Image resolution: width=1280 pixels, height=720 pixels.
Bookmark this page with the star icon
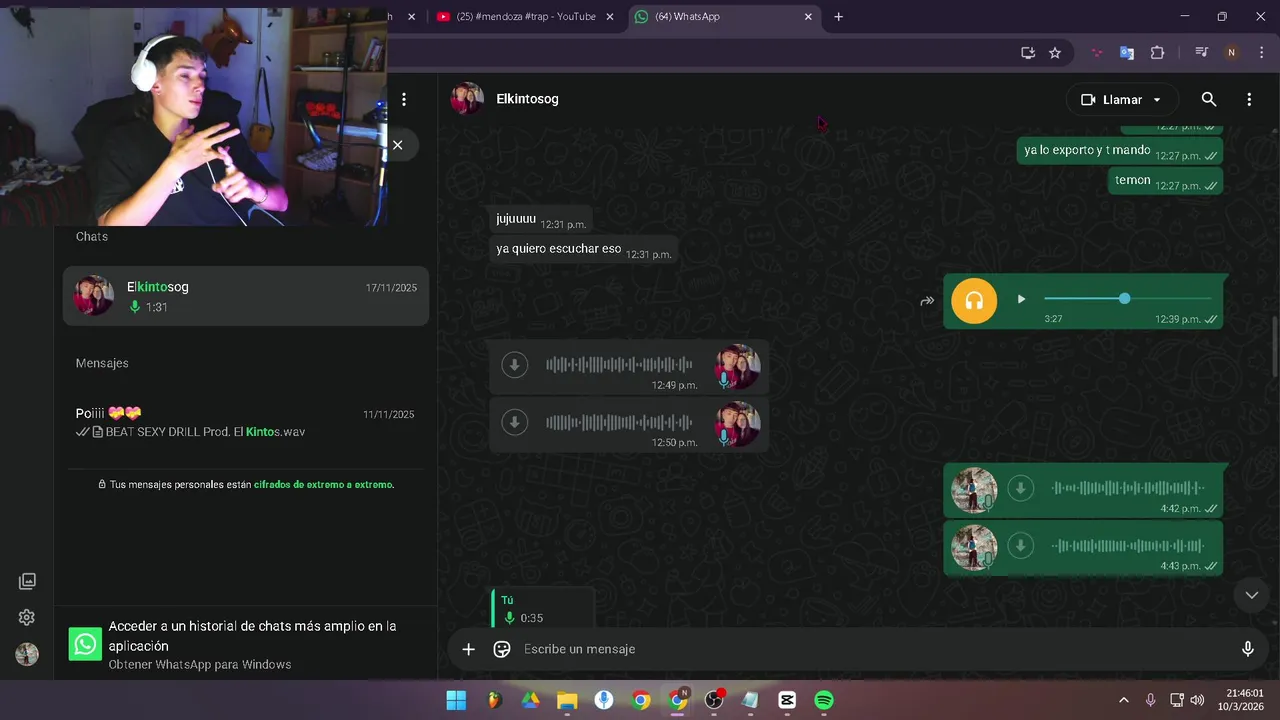1055,53
